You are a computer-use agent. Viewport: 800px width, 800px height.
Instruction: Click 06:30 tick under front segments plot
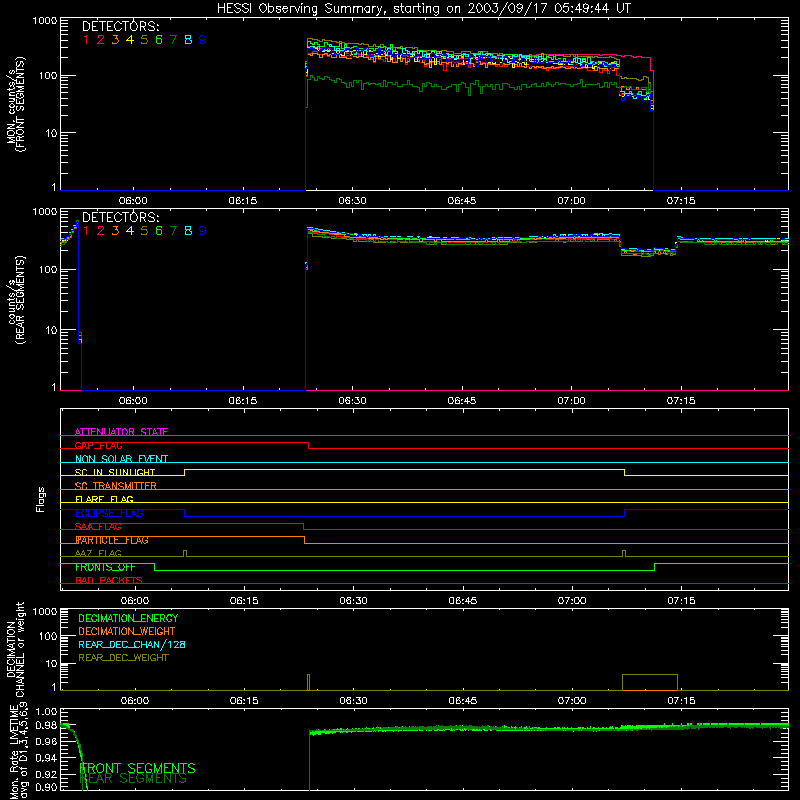coord(353,201)
